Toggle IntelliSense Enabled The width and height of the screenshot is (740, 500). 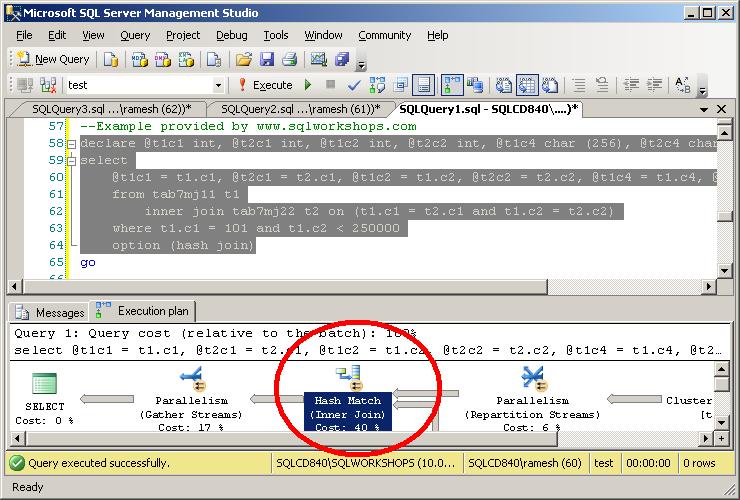pos(423,85)
